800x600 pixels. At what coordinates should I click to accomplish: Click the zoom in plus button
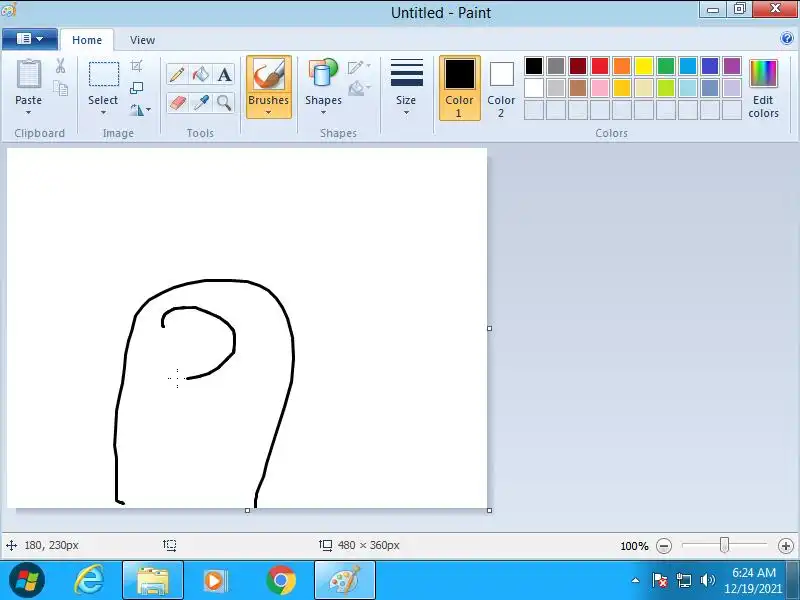point(786,546)
